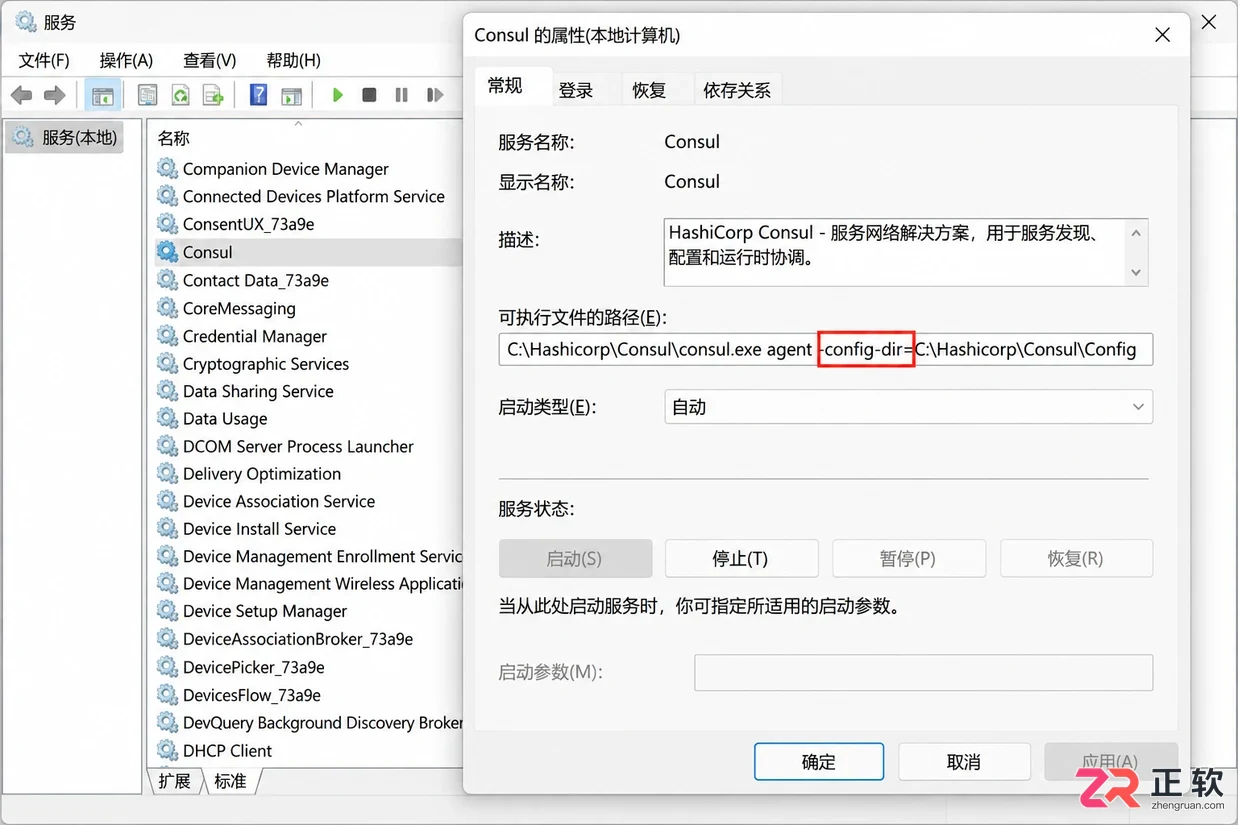
Task: Switch to the 依存关系 tab
Action: click(737, 90)
